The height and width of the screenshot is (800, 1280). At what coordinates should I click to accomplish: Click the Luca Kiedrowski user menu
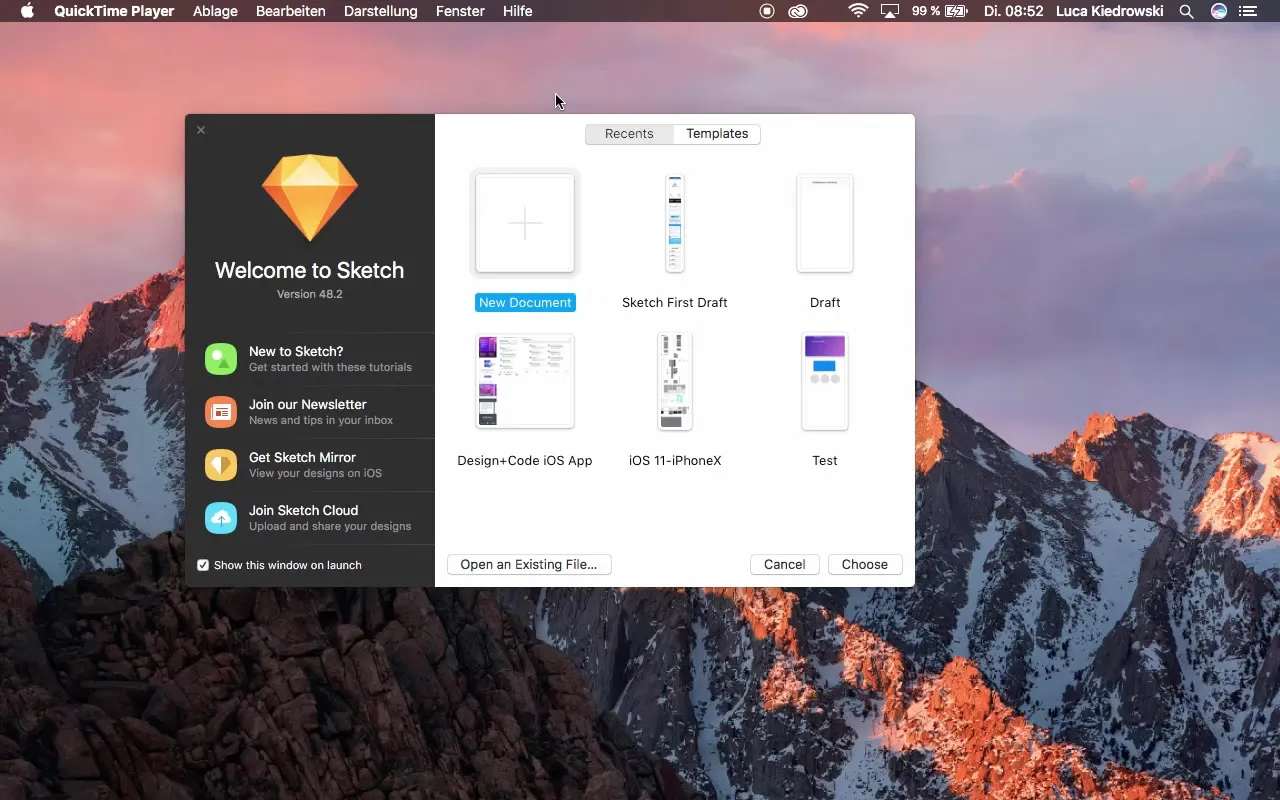coord(1110,11)
